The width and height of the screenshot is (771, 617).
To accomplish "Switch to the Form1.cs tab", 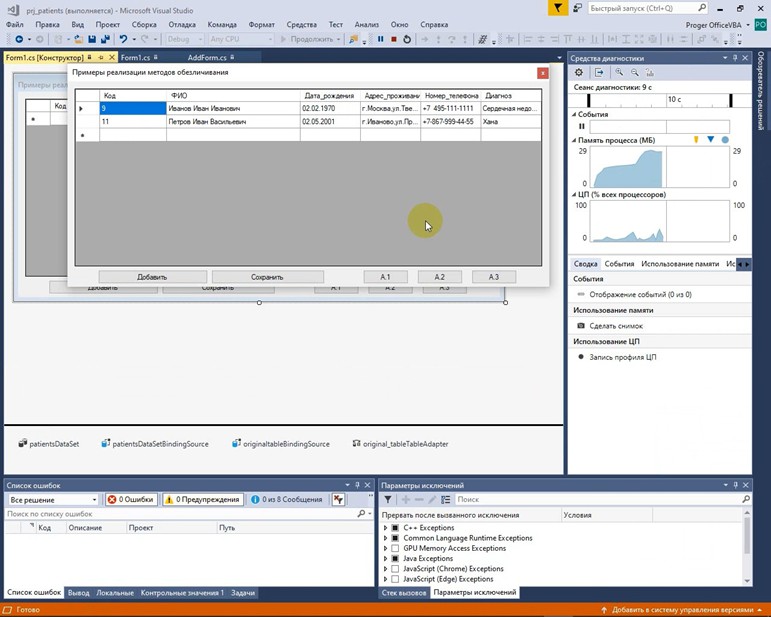I will (x=135, y=58).
